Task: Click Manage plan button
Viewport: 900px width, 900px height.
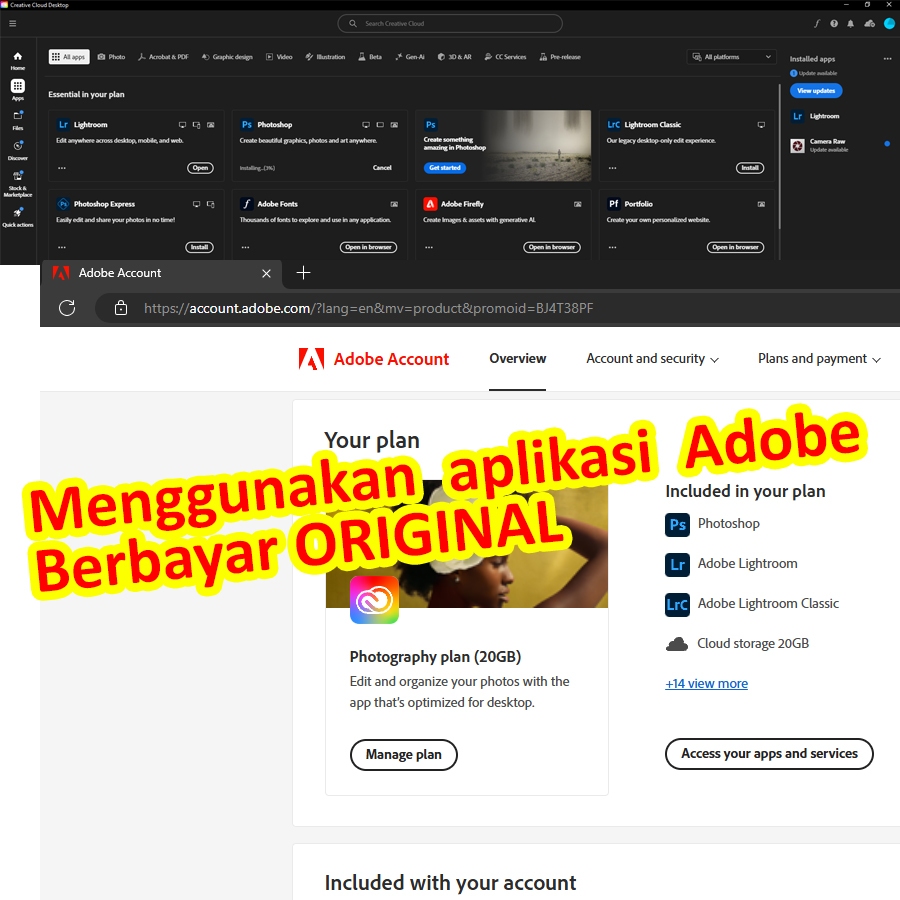Action: pyautogui.click(x=404, y=755)
